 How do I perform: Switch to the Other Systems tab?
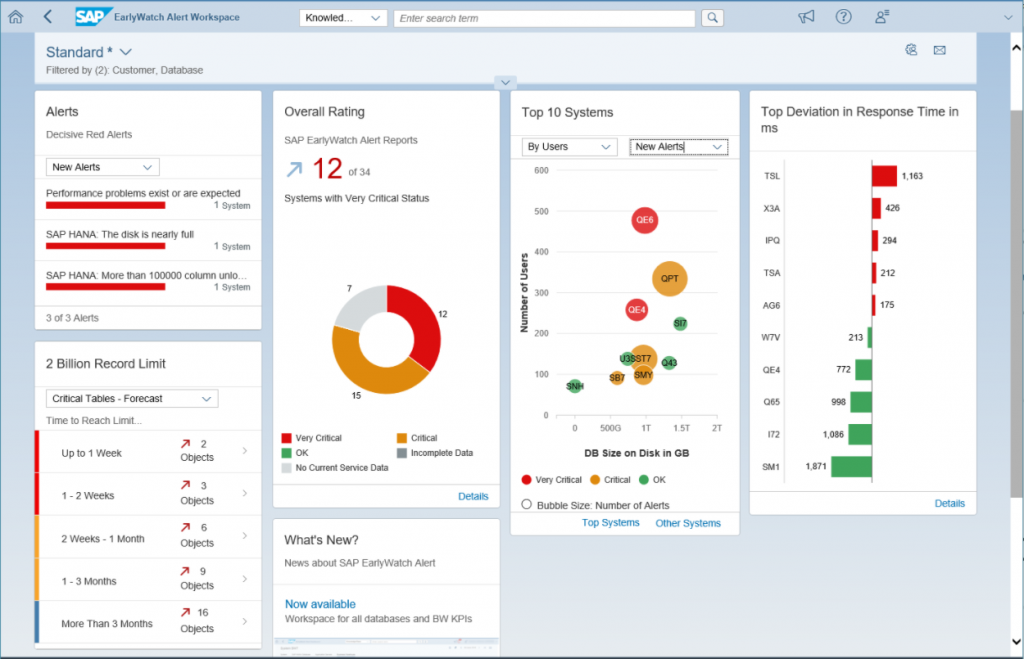point(687,523)
